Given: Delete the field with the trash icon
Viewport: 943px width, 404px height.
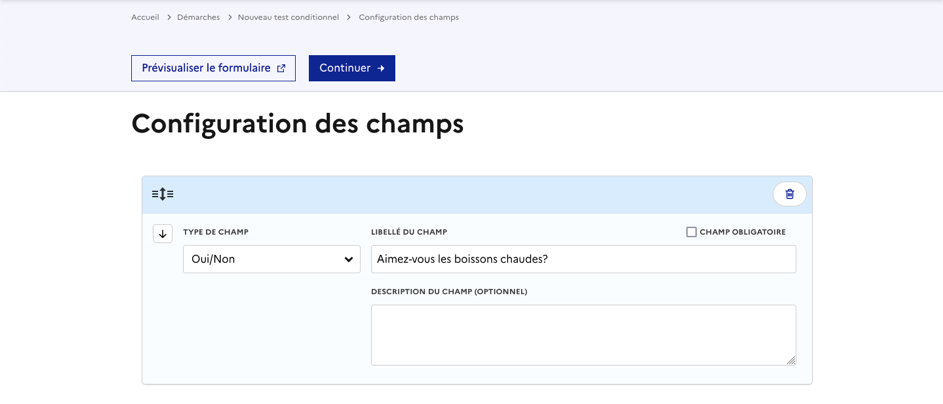Looking at the screenshot, I should tap(789, 194).
